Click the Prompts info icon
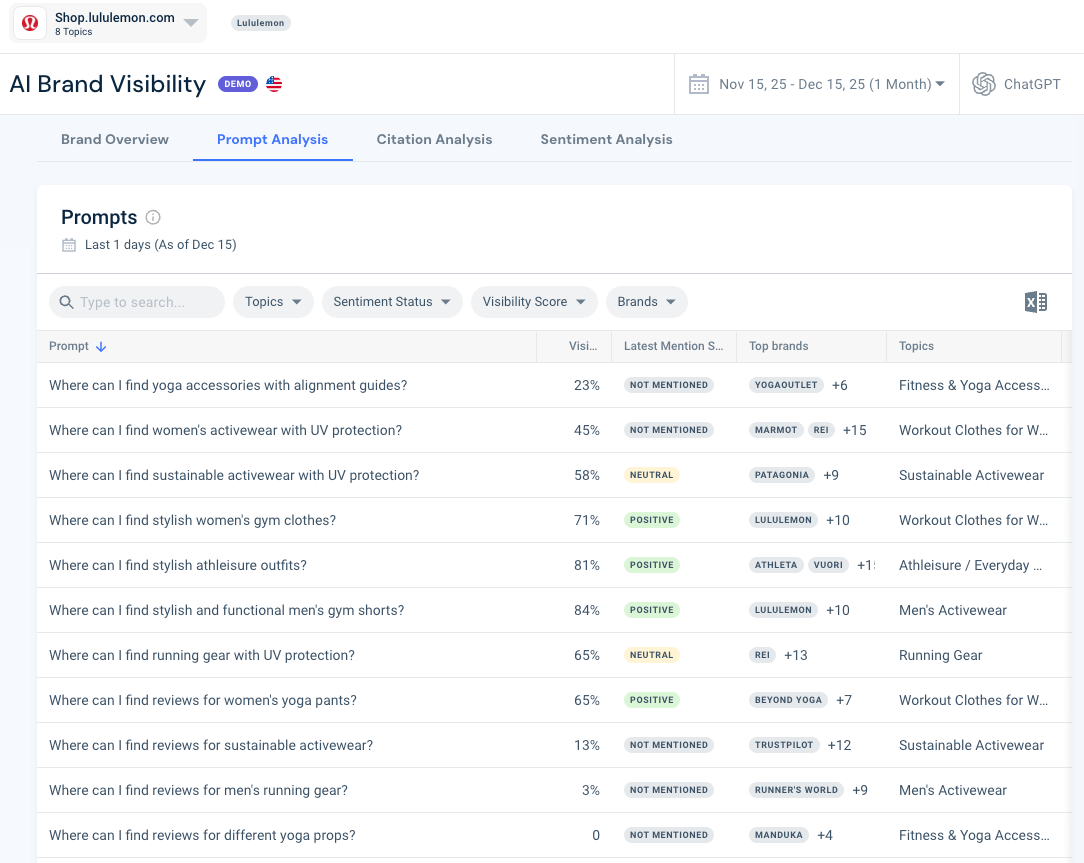Image resolution: width=1084 pixels, height=863 pixels. point(153,217)
